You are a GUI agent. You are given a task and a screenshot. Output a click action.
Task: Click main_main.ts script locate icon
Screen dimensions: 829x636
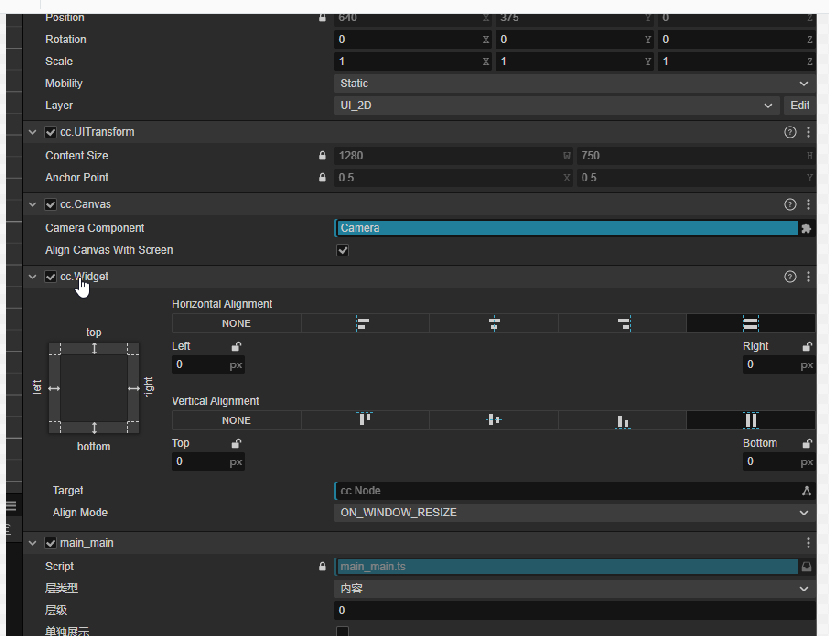coord(806,567)
